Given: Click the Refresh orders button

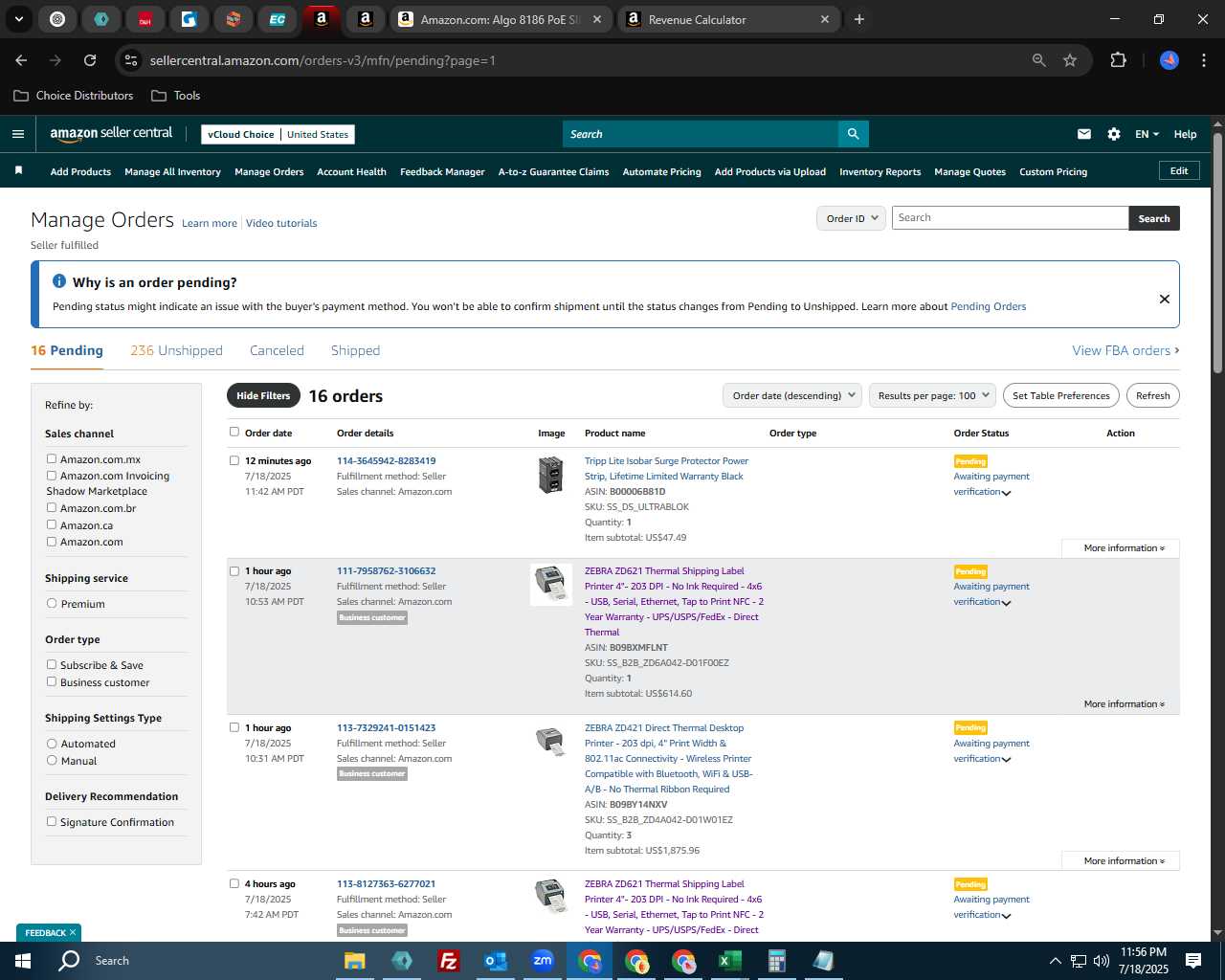Looking at the screenshot, I should (1152, 395).
